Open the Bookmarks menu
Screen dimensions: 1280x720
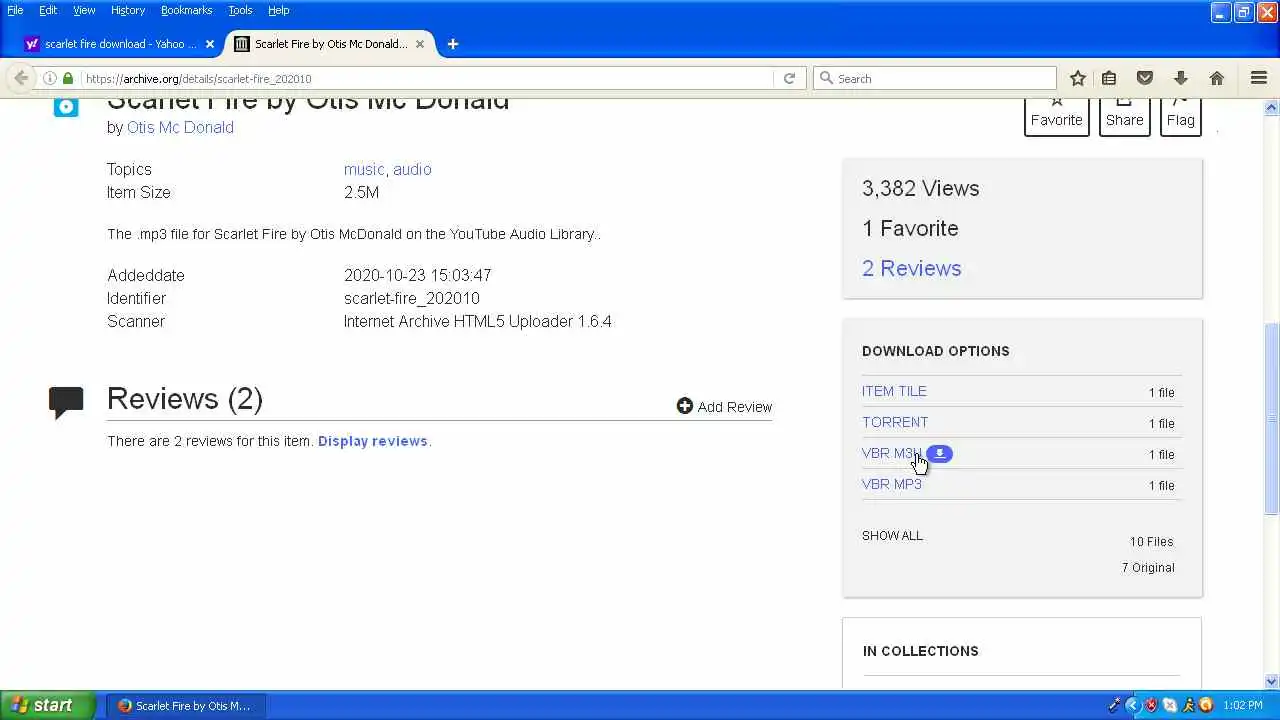(186, 10)
